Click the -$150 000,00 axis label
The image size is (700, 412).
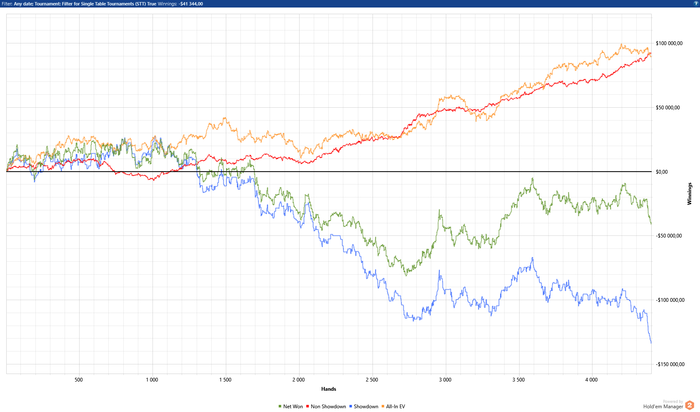pyautogui.click(x=670, y=365)
